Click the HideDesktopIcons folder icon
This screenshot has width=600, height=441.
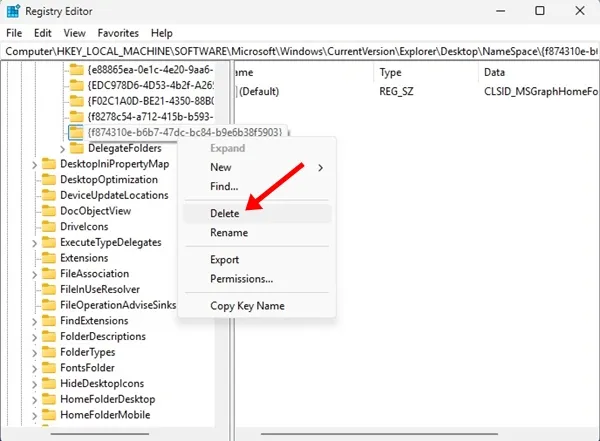(49, 383)
